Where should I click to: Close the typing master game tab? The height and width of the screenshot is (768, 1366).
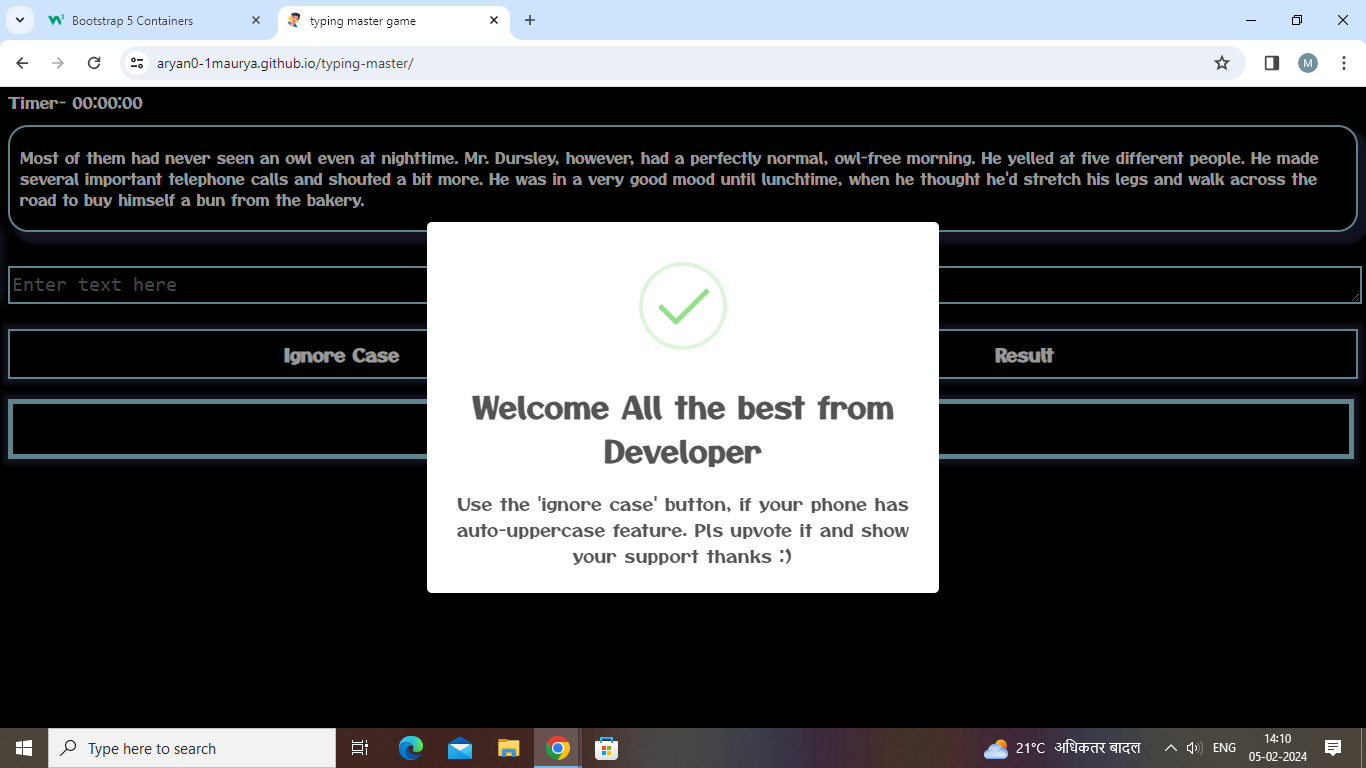pyautogui.click(x=494, y=20)
